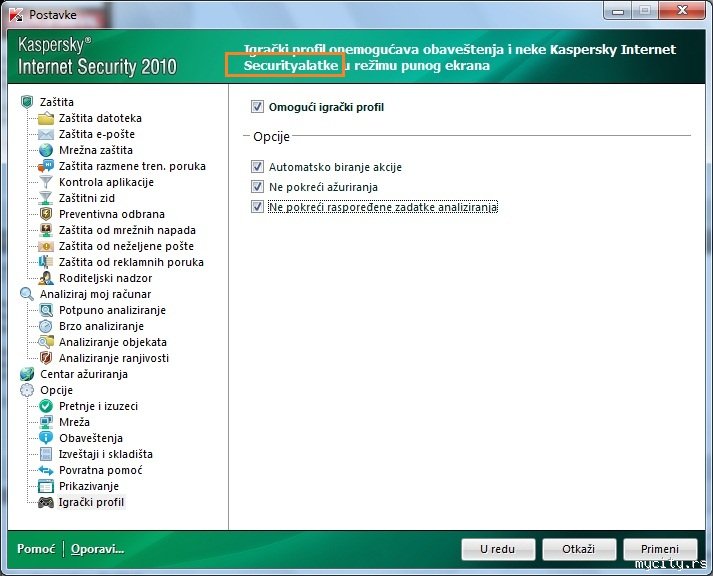Select Obaveštenja tree item
Viewport: 713px width, 576px height.
point(91,438)
